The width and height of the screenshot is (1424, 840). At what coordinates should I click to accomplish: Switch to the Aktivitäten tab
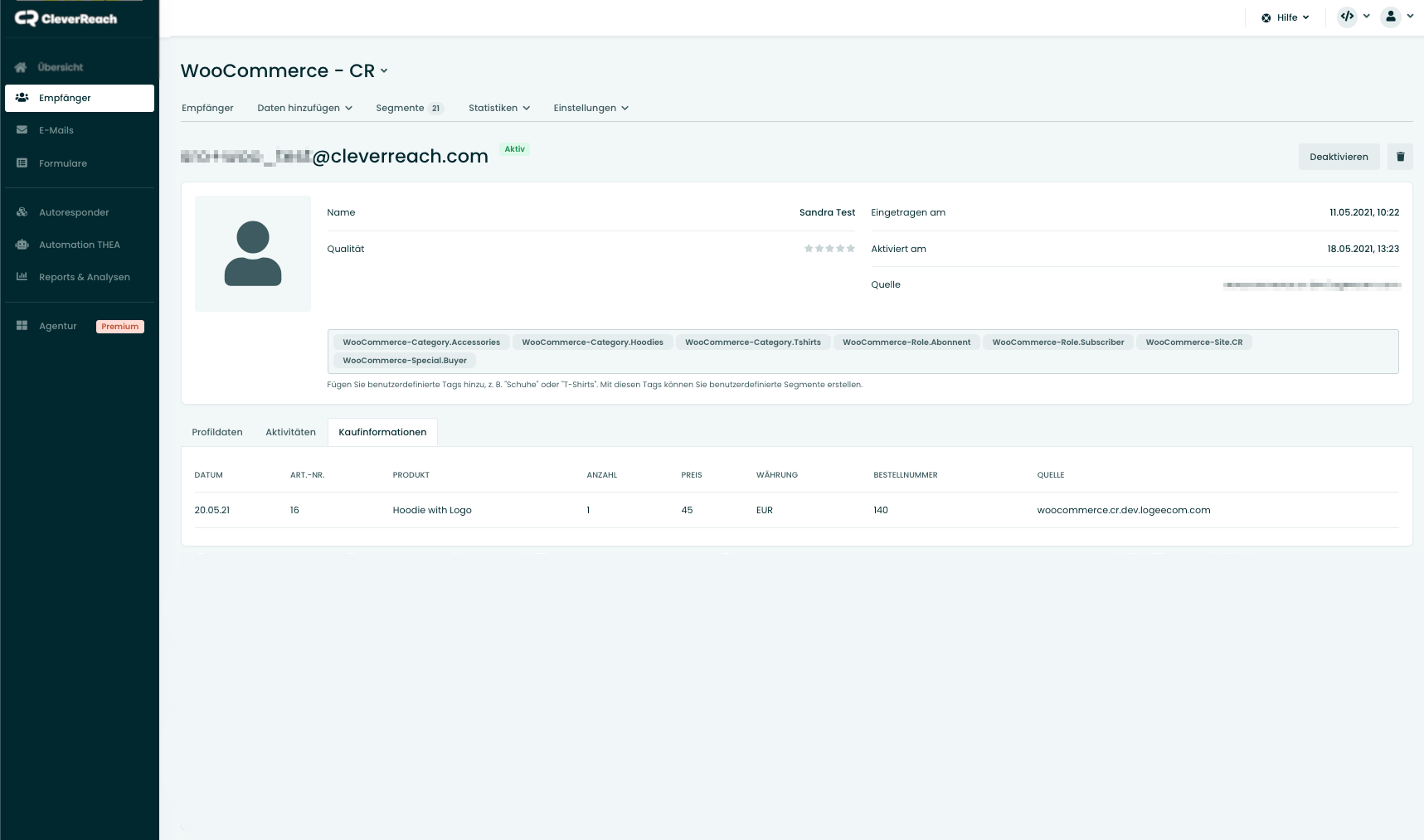[290, 432]
